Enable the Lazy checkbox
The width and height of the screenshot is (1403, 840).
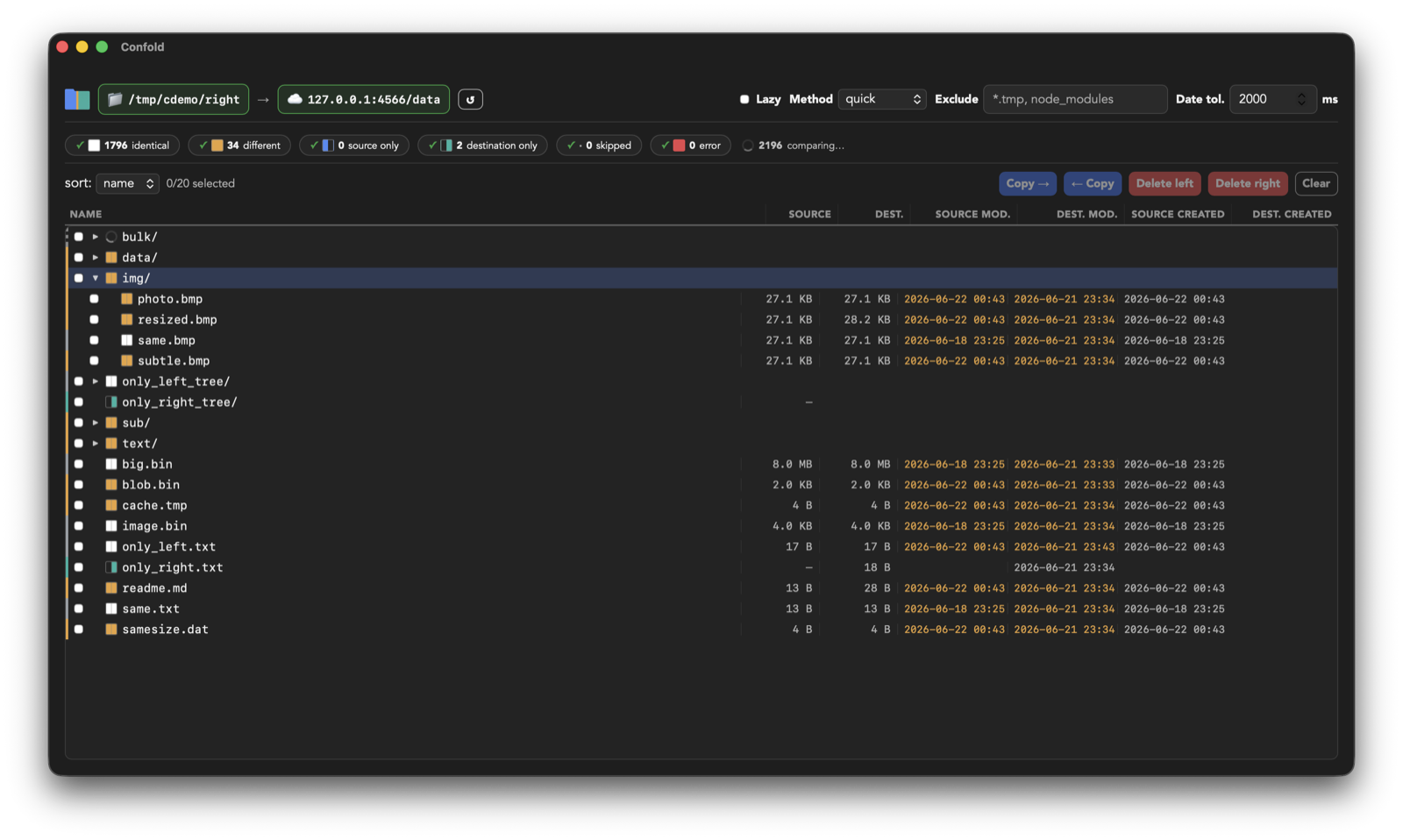point(744,99)
